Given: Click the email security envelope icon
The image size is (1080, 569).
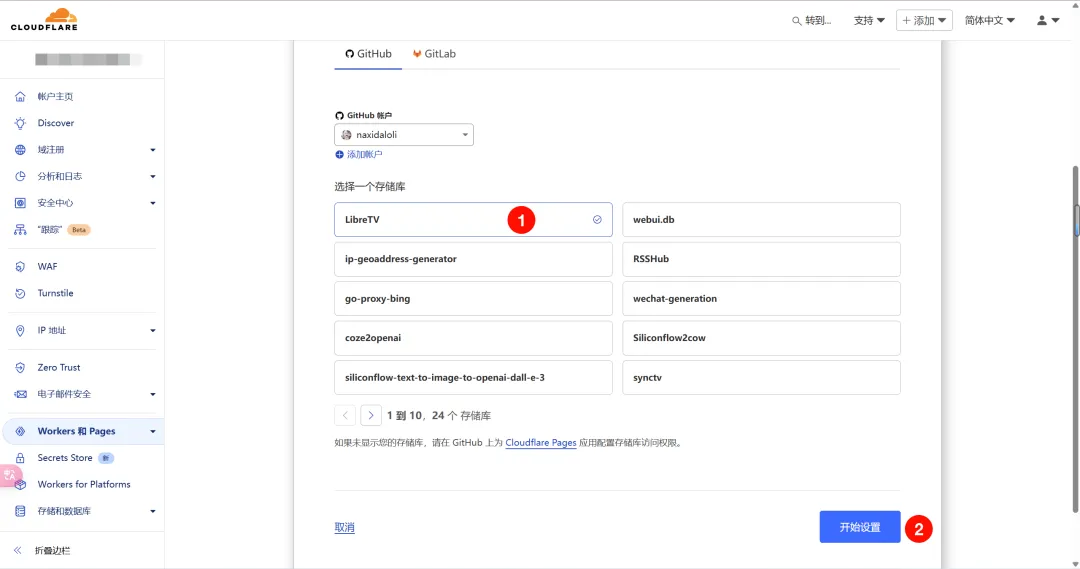Looking at the screenshot, I should coord(20,394).
